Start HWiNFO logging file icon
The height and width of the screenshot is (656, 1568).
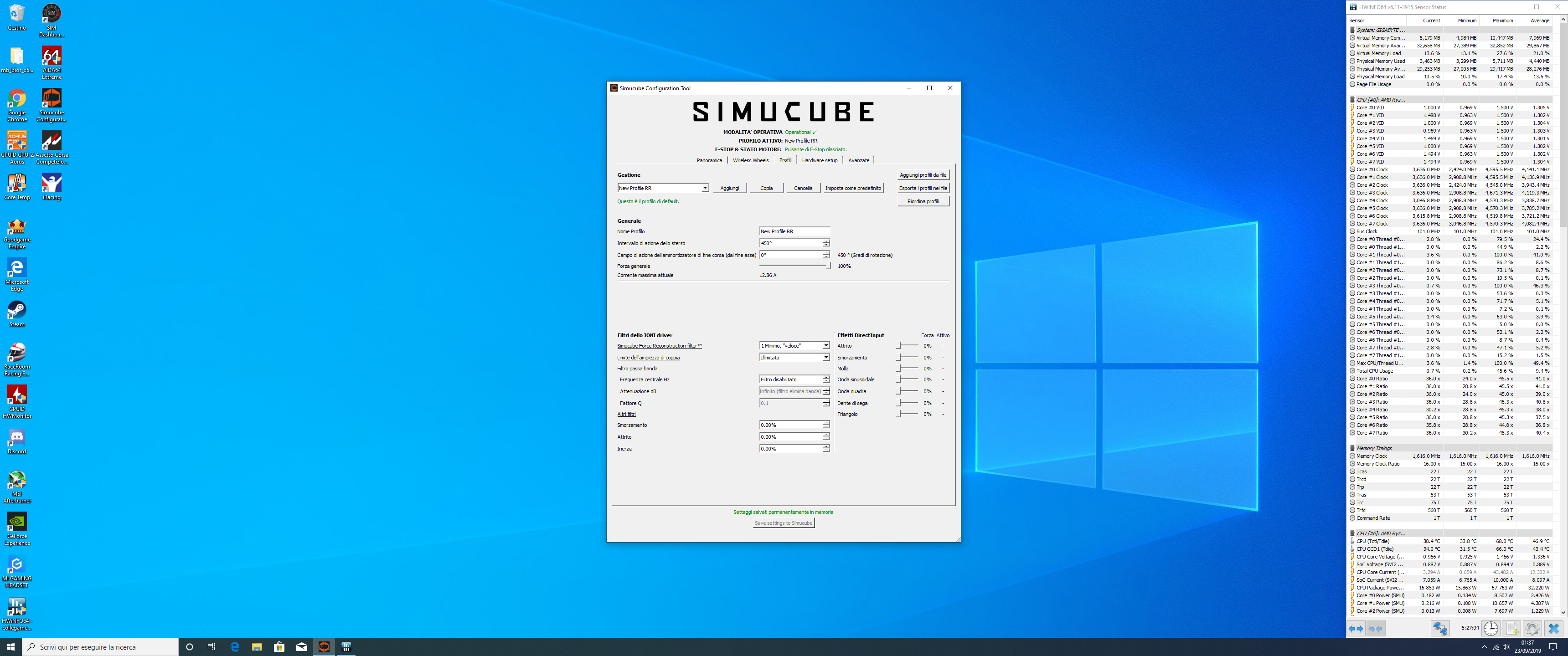(x=1512, y=628)
